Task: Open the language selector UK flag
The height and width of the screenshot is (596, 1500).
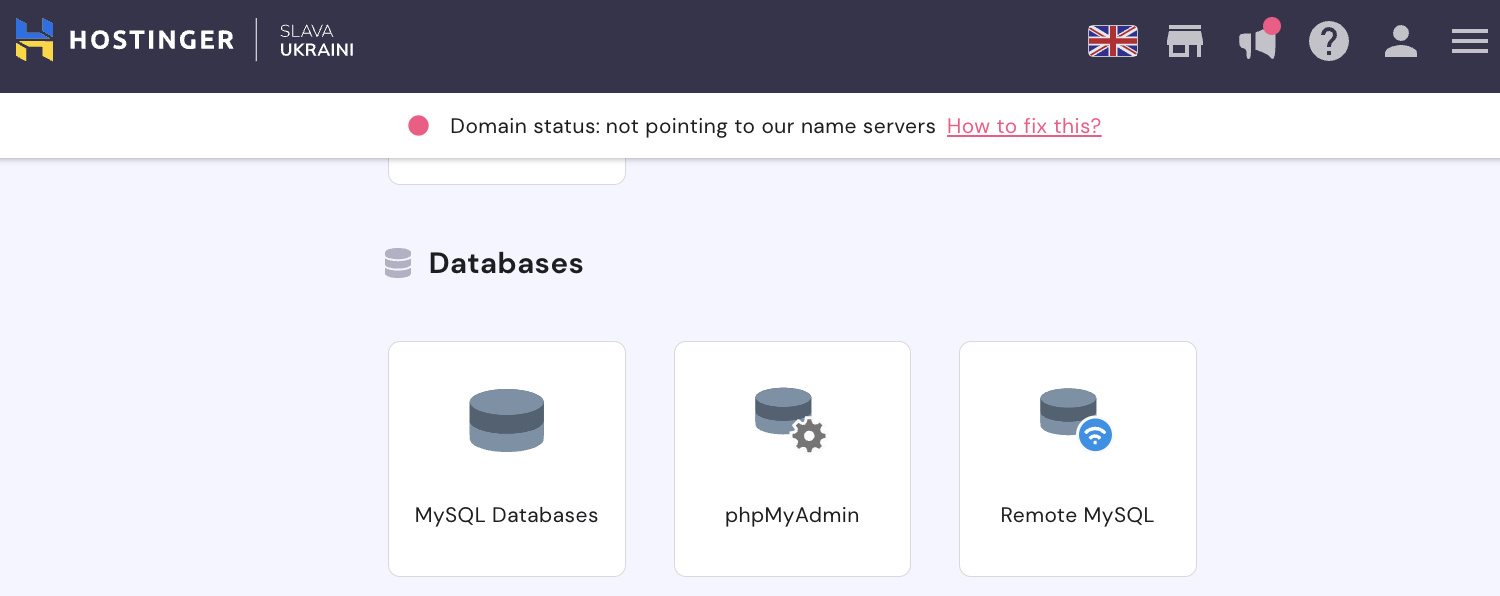Action: (1112, 41)
